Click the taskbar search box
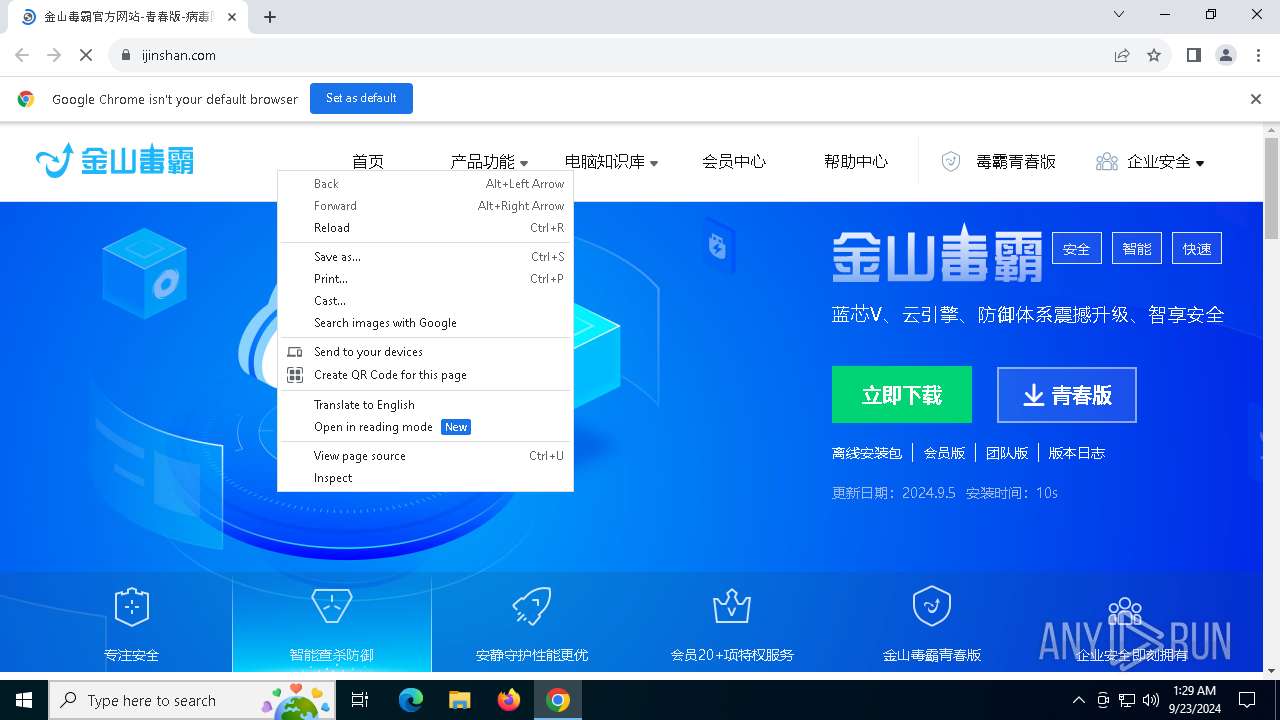The height and width of the screenshot is (720, 1280). coord(191,700)
